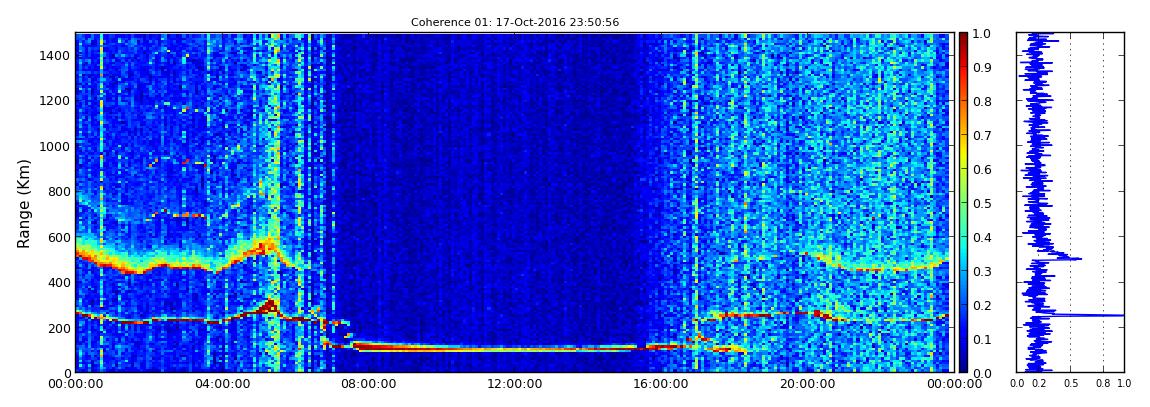1150x407 pixels.
Task: Click the 400 range tick label
Action: coord(59,282)
